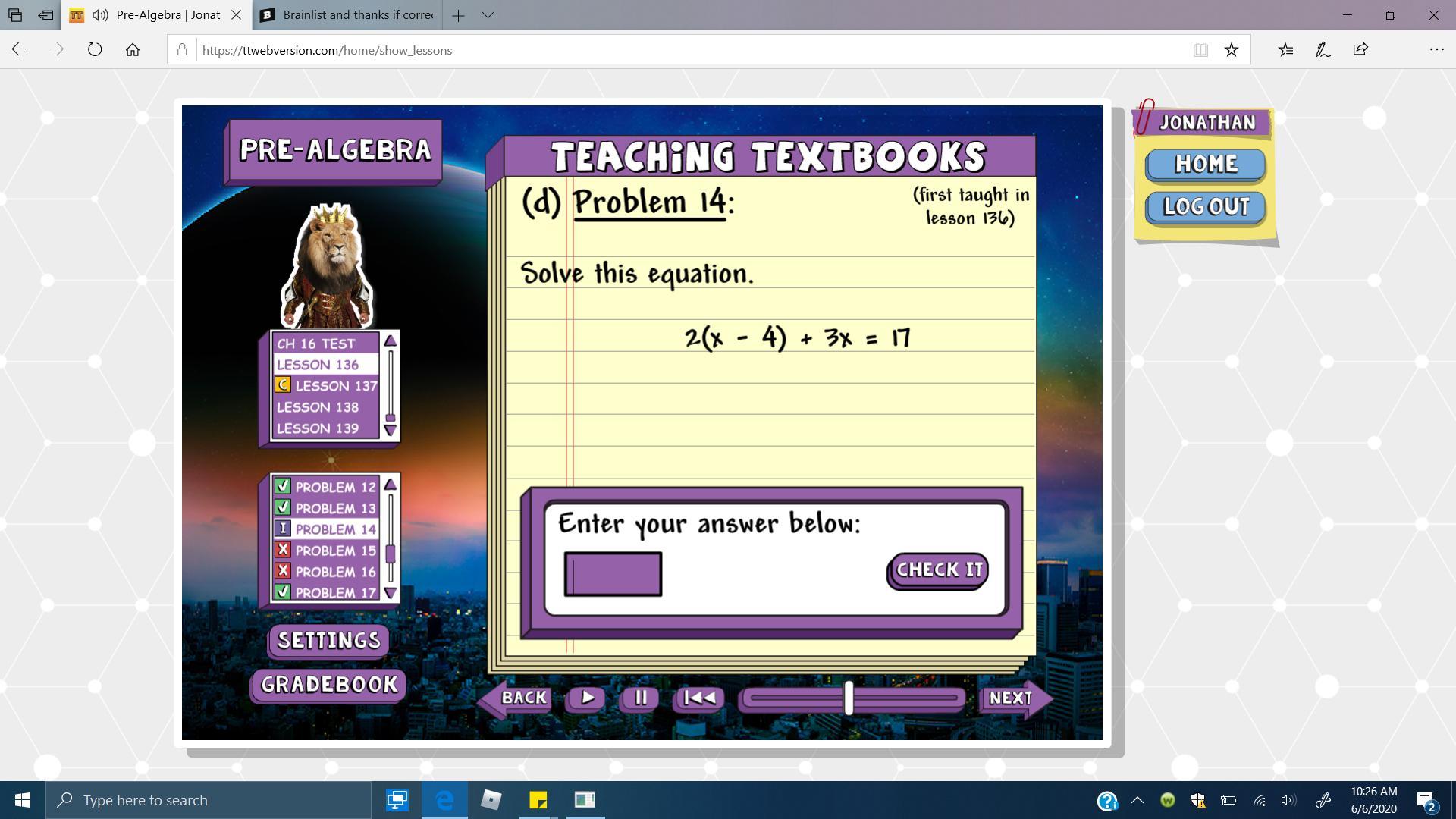
Task: Pause the lesson playback
Action: point(640,698)
